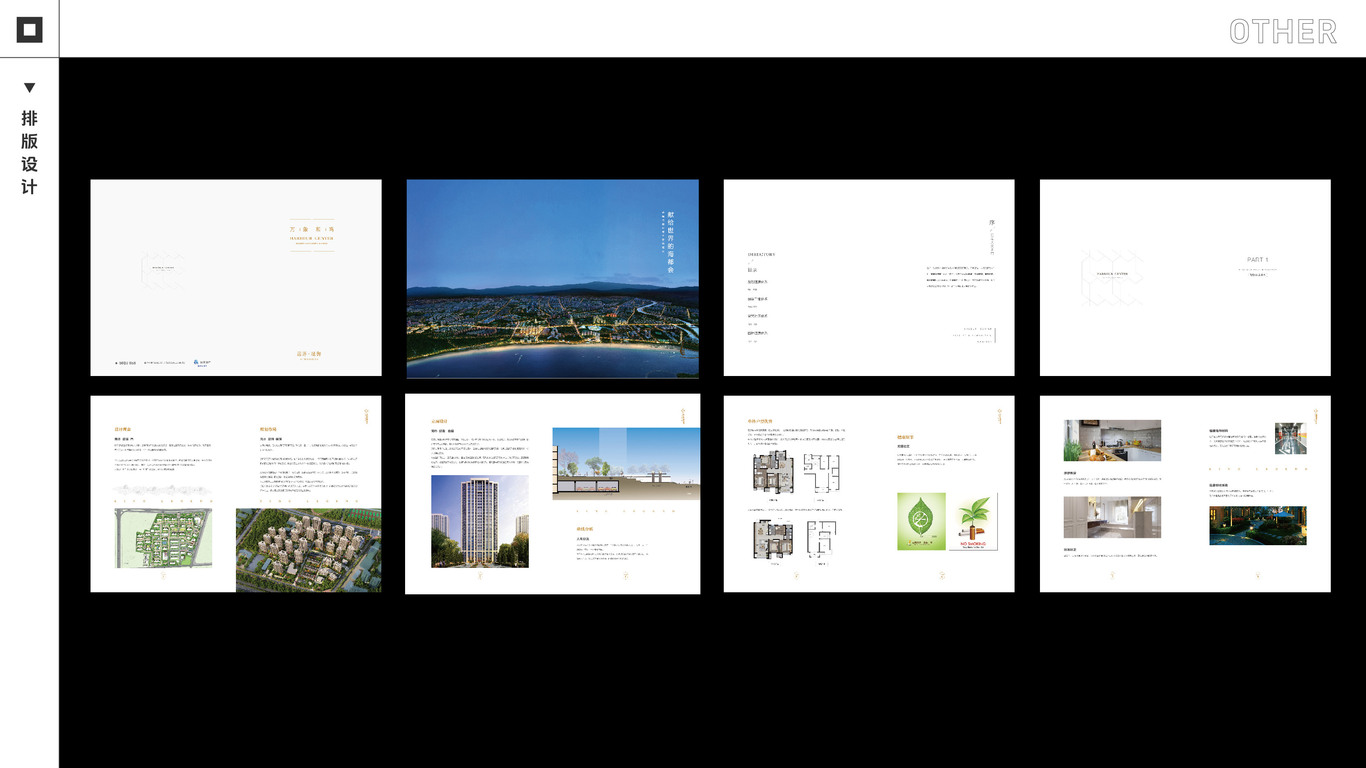Screen dimensions: 1366x768
Task: Open the table of contents spread thumbnail
Action: pyautogui.click(x=869, y=278)
